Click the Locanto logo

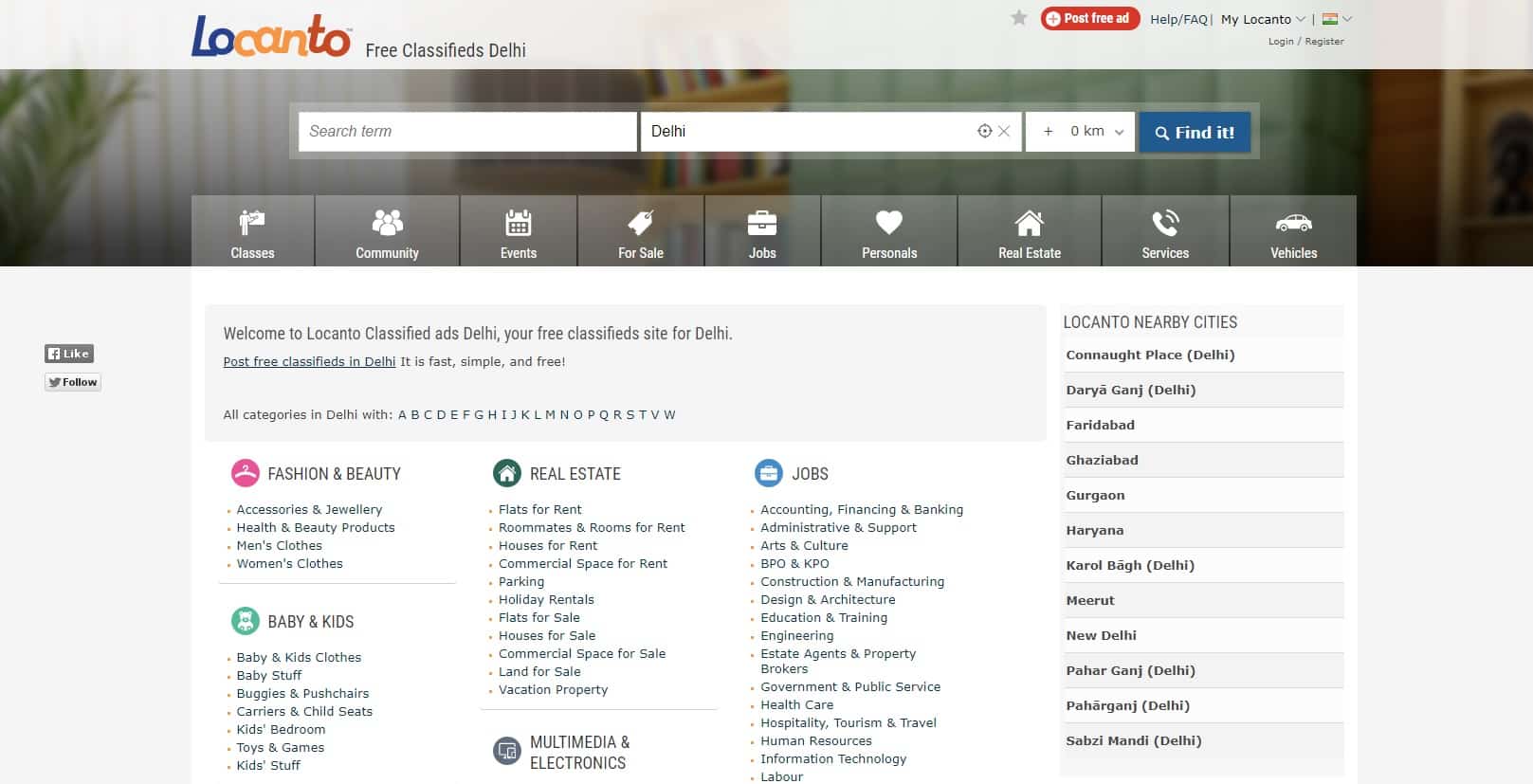[272, 36]
